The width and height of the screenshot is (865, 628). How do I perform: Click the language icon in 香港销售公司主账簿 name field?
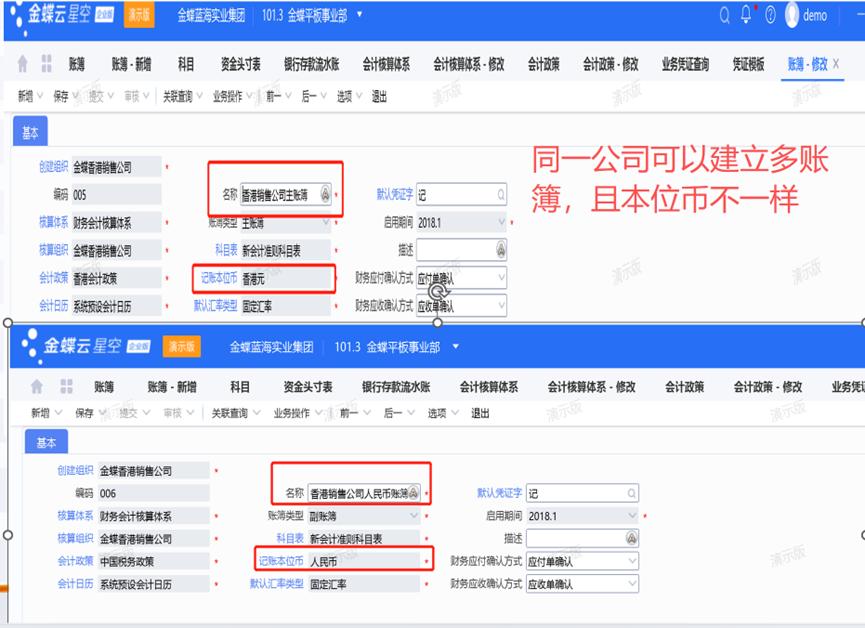tap(325, 194)
